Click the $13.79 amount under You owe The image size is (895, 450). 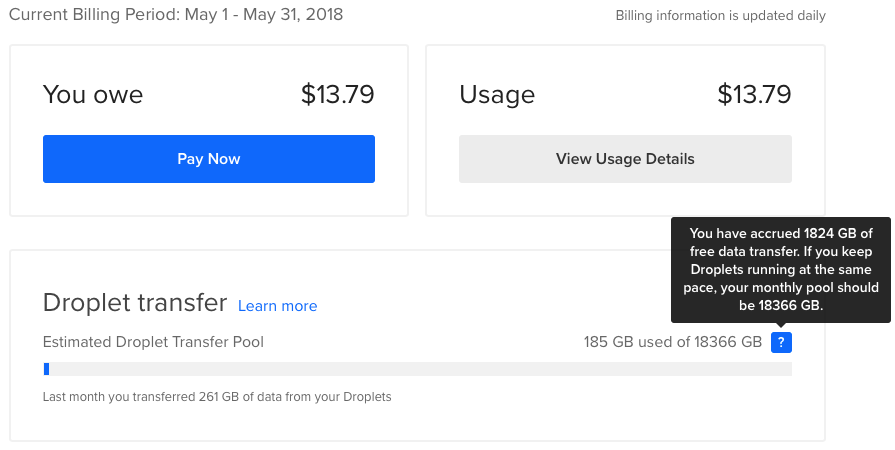(337, 95)
